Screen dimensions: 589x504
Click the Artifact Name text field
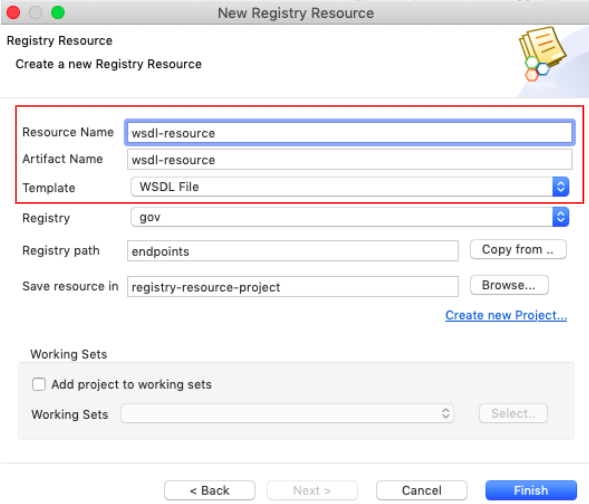pyautogui.click(x=349, y=160)
